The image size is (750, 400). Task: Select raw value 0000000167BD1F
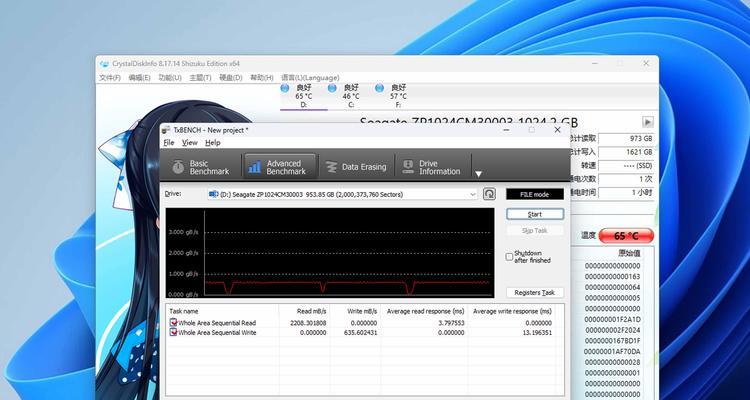[x=613, y=341]
